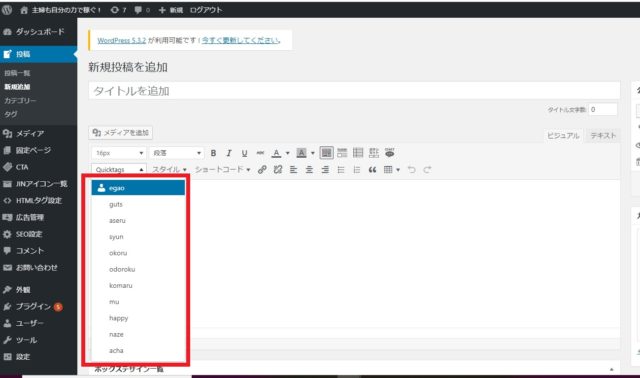Open the スタイル styles dropdown
640x378 pixels.
[169, 169]
